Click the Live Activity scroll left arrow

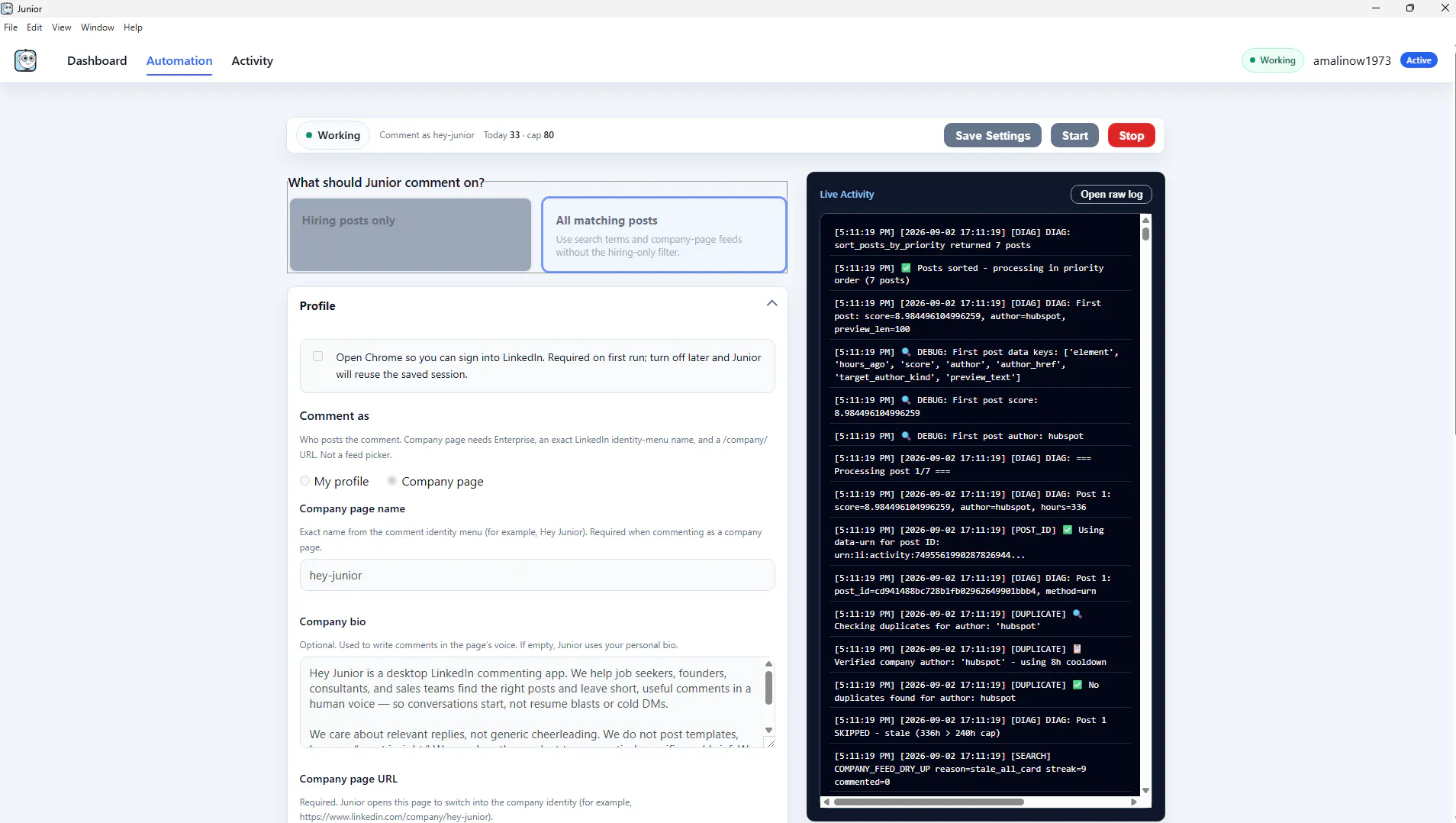[826, 802]
